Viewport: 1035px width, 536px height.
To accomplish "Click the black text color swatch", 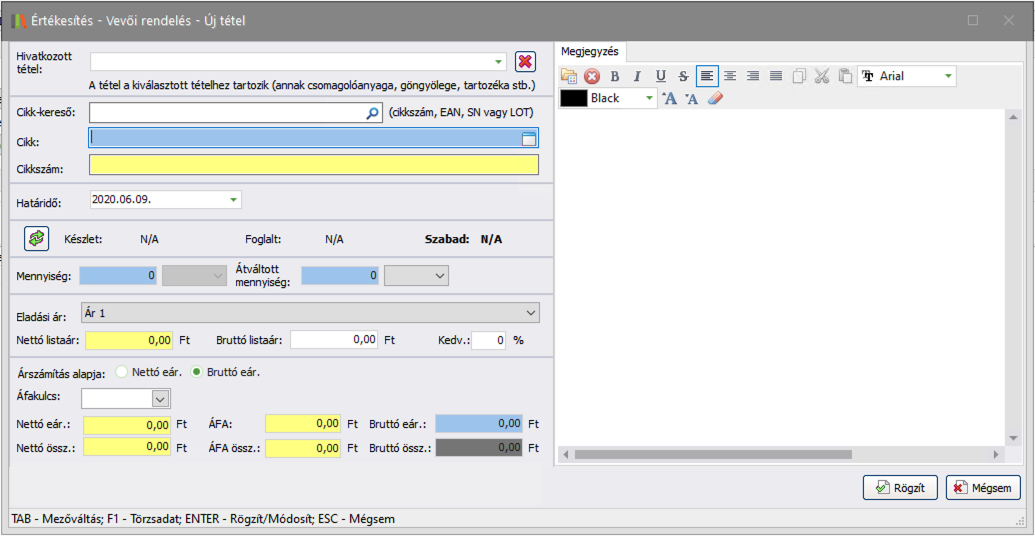I will pos(573,98).
